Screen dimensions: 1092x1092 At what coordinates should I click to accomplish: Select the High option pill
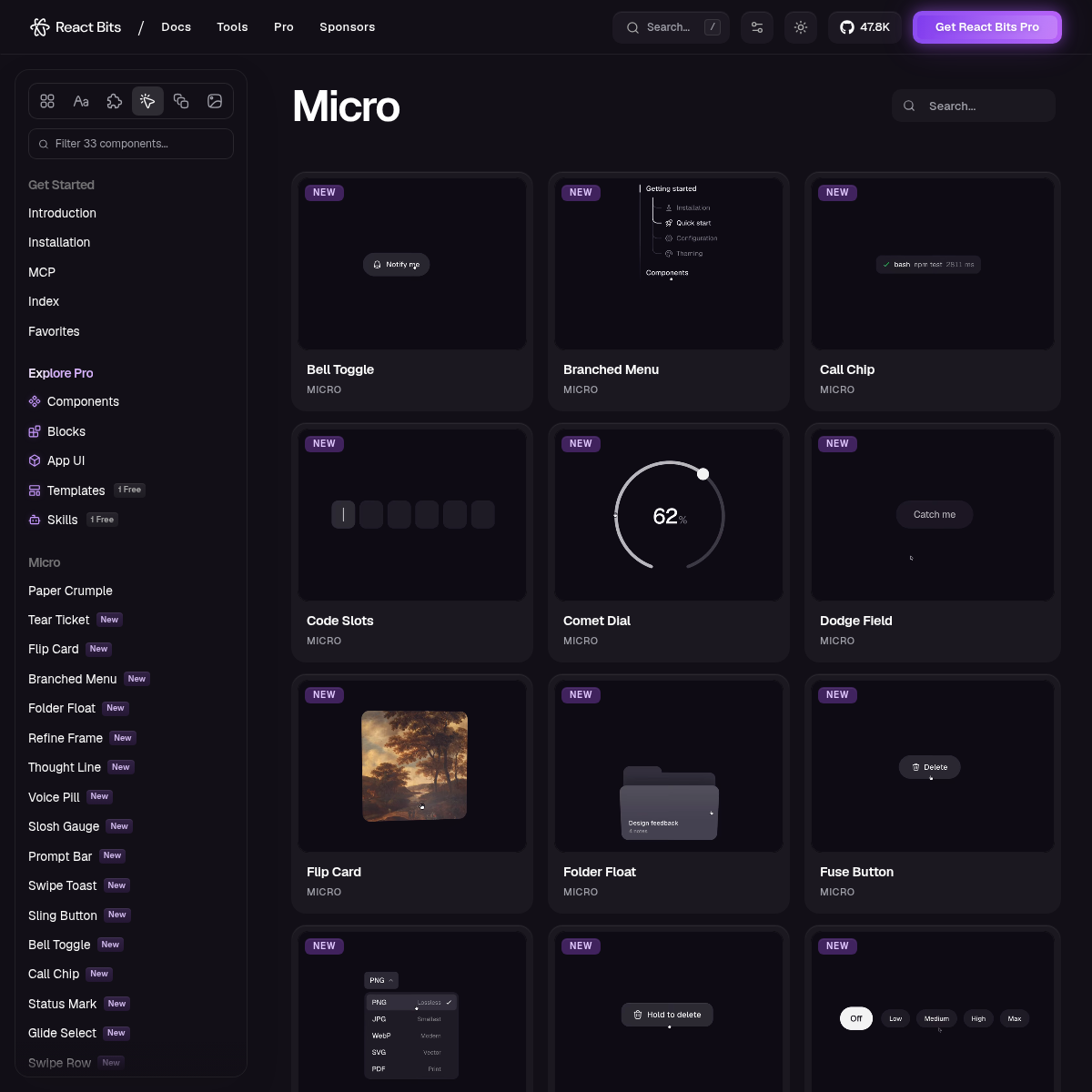tap(978, 1018)
